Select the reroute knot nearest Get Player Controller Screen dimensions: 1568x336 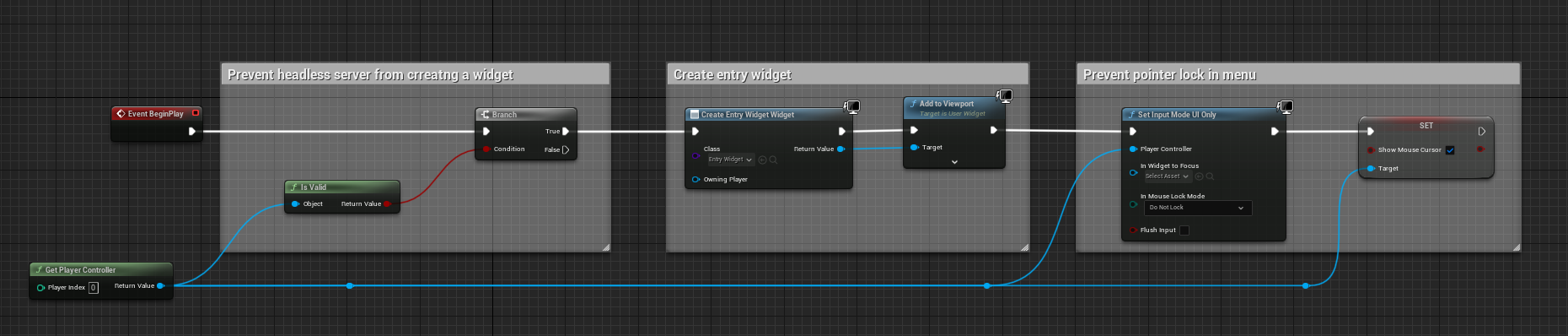[x=350, y=285]
